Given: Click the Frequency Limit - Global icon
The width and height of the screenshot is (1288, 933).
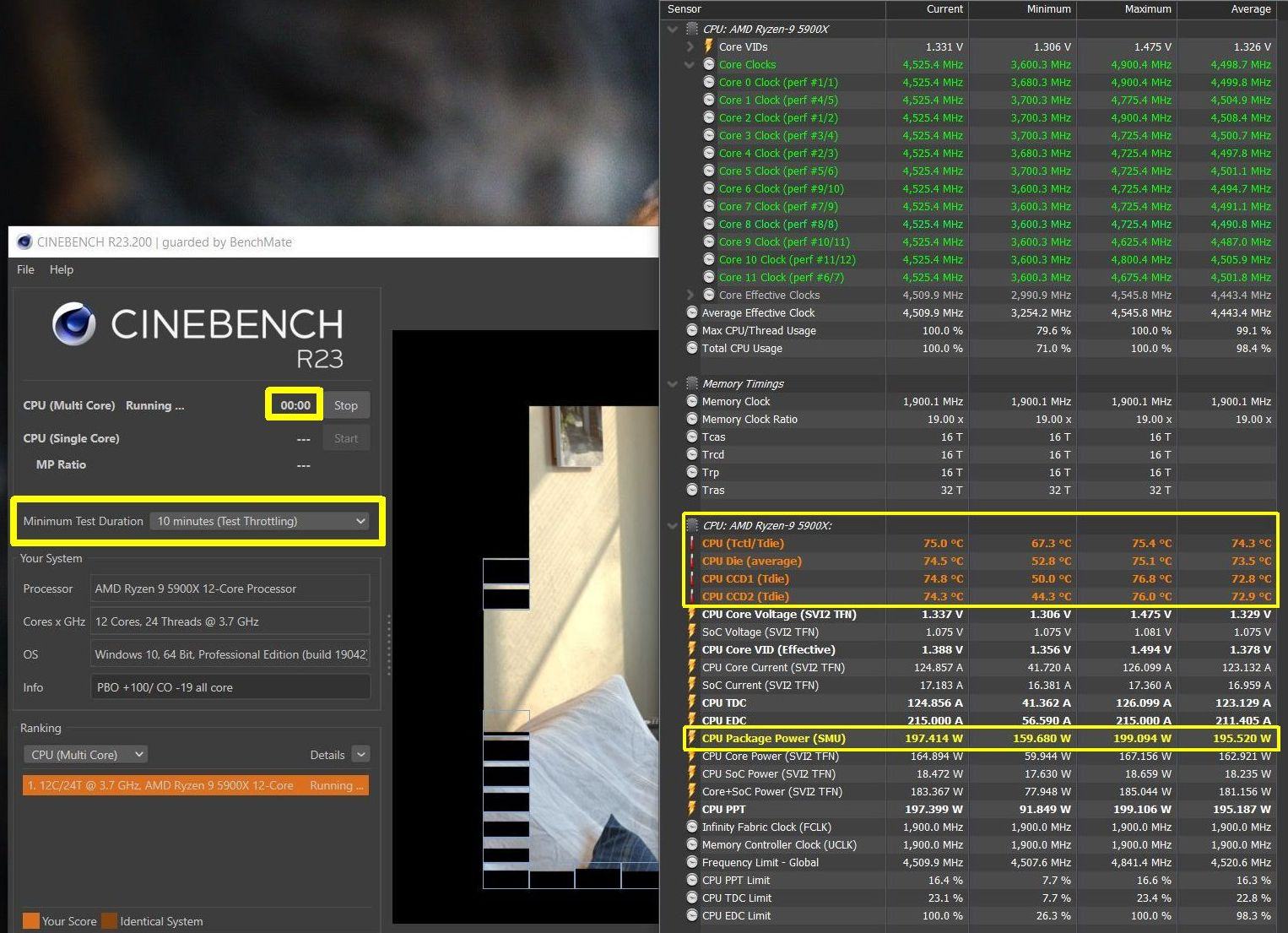Looking at the screenshot, I should (x=692, y=862).
